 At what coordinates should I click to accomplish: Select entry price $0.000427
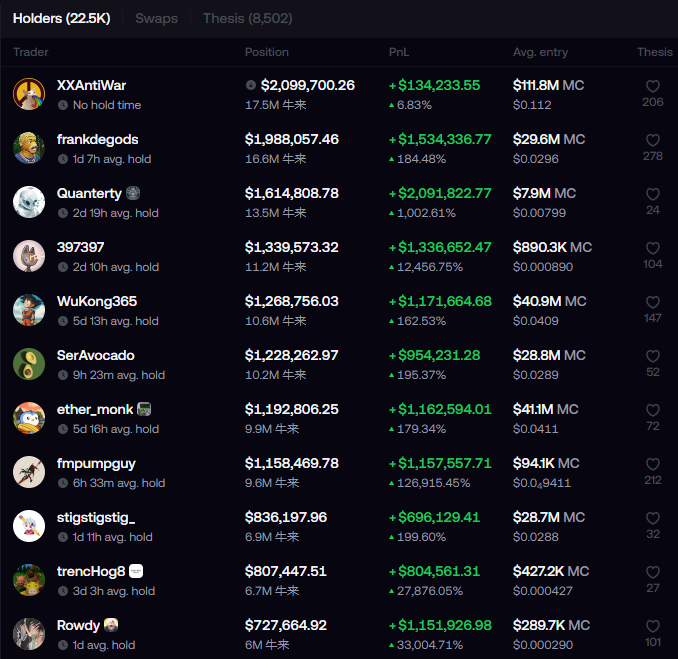click(543, 591)
